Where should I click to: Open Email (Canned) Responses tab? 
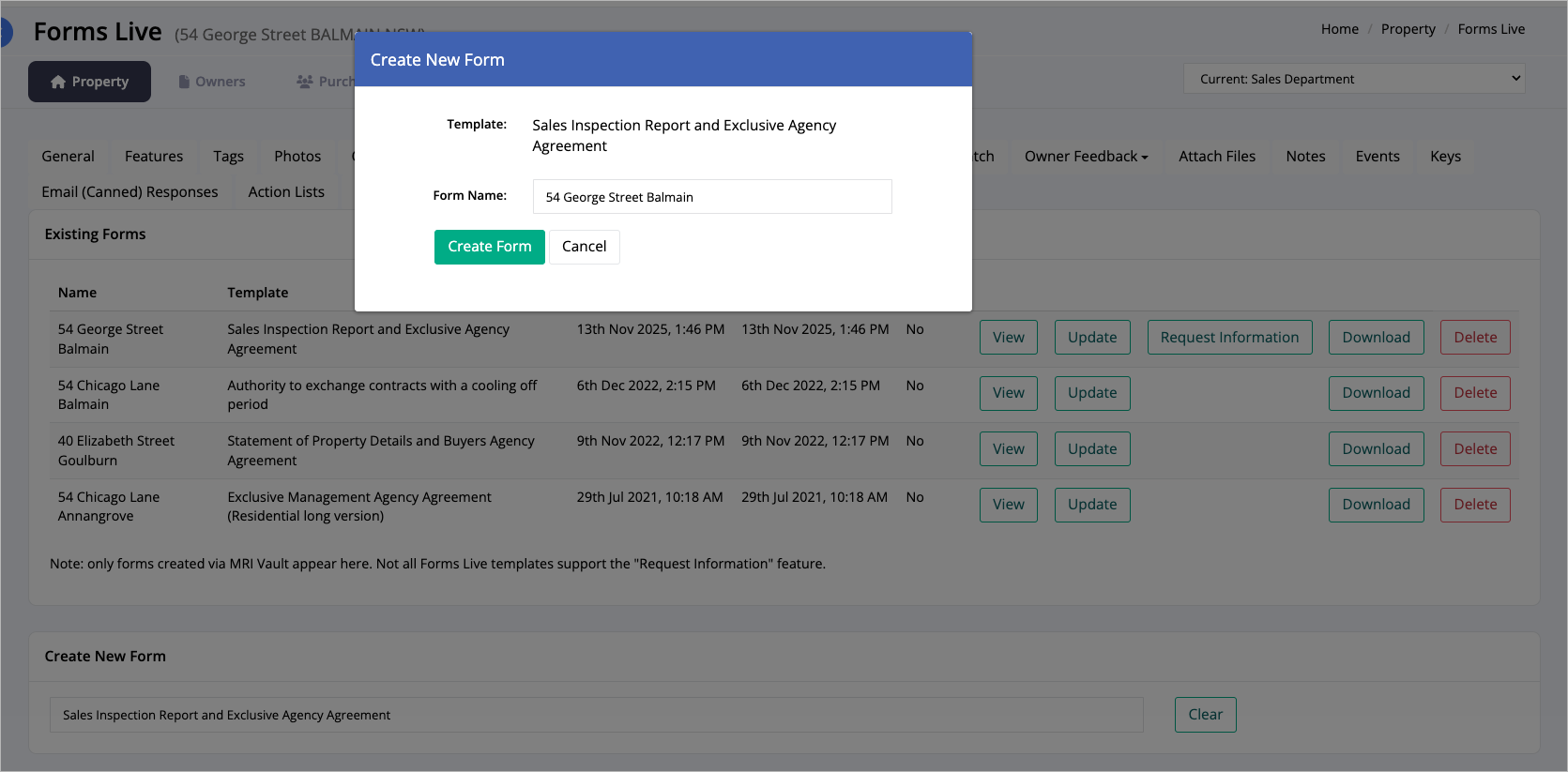pyautogui.click(x=129, y=192)
